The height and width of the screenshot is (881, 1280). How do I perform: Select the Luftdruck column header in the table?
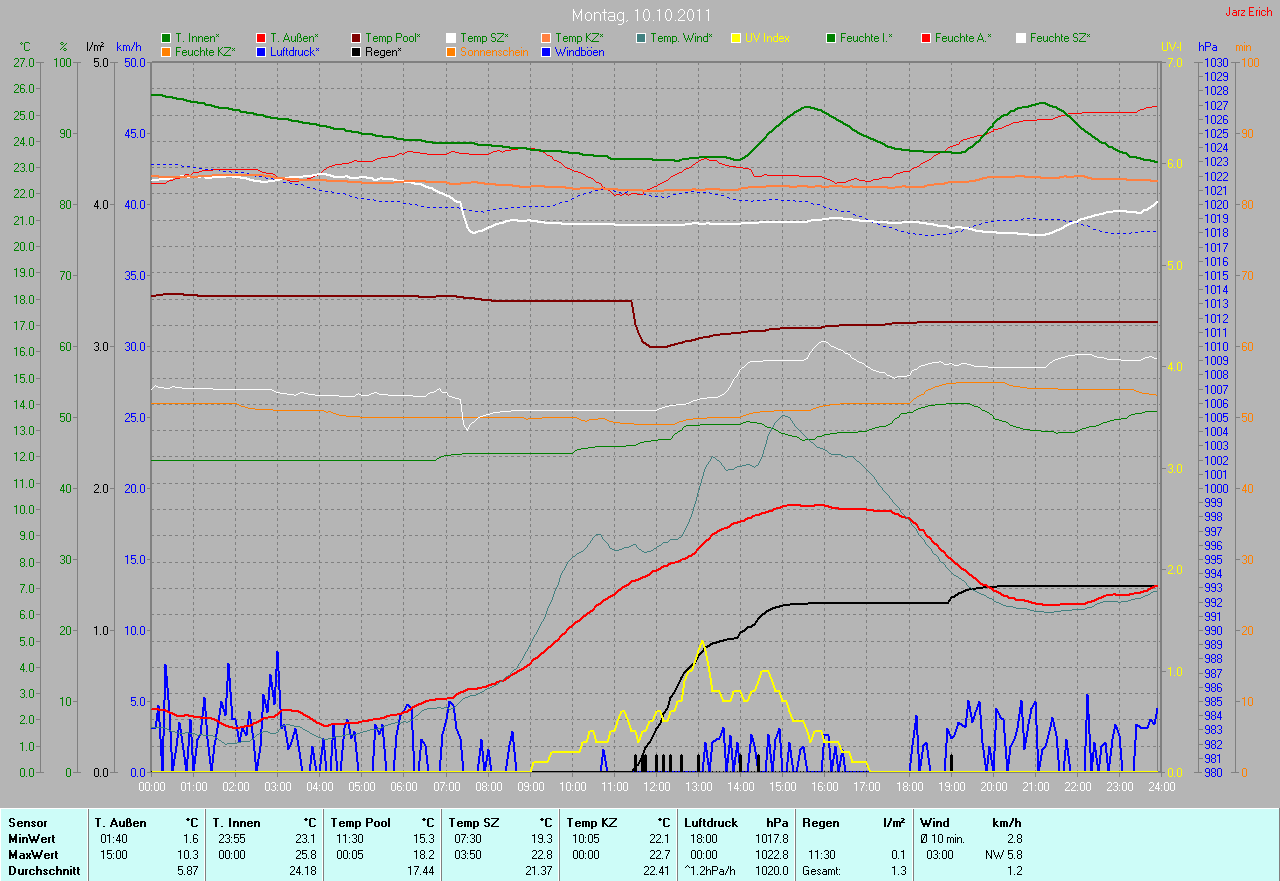tap(710, 823)
